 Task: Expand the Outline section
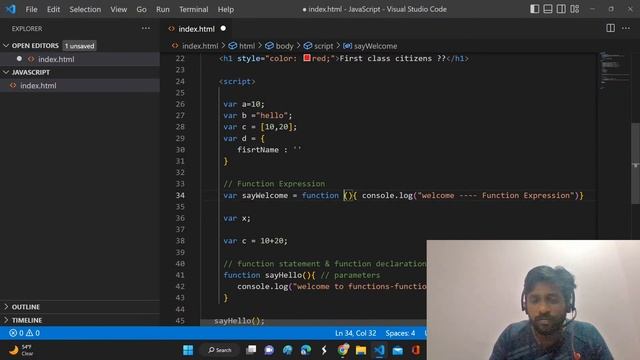point(25,307)
